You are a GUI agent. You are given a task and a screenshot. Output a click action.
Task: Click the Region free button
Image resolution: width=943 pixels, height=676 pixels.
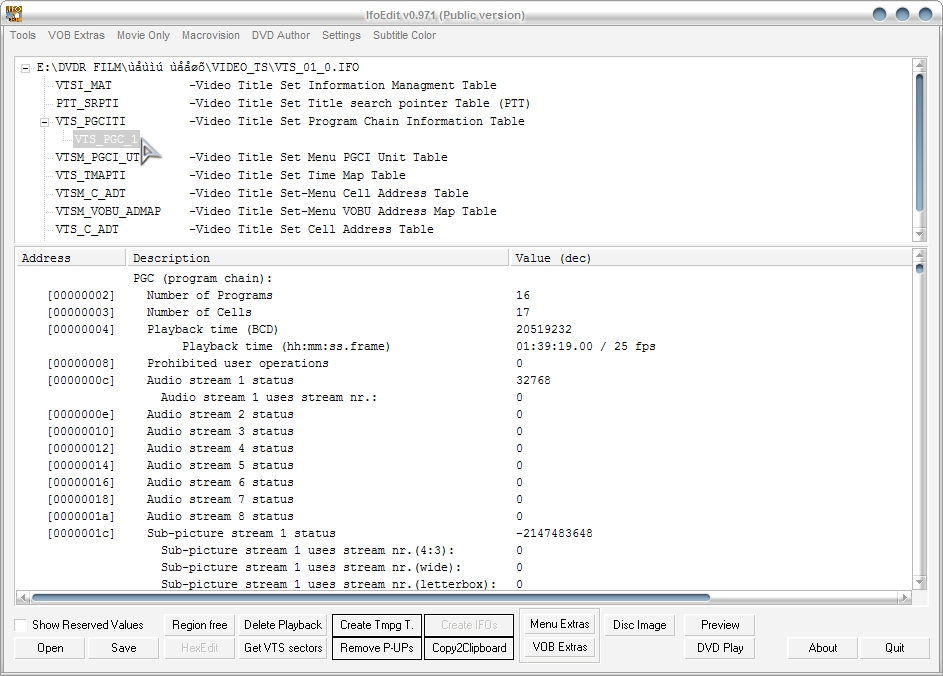[200, 625]
